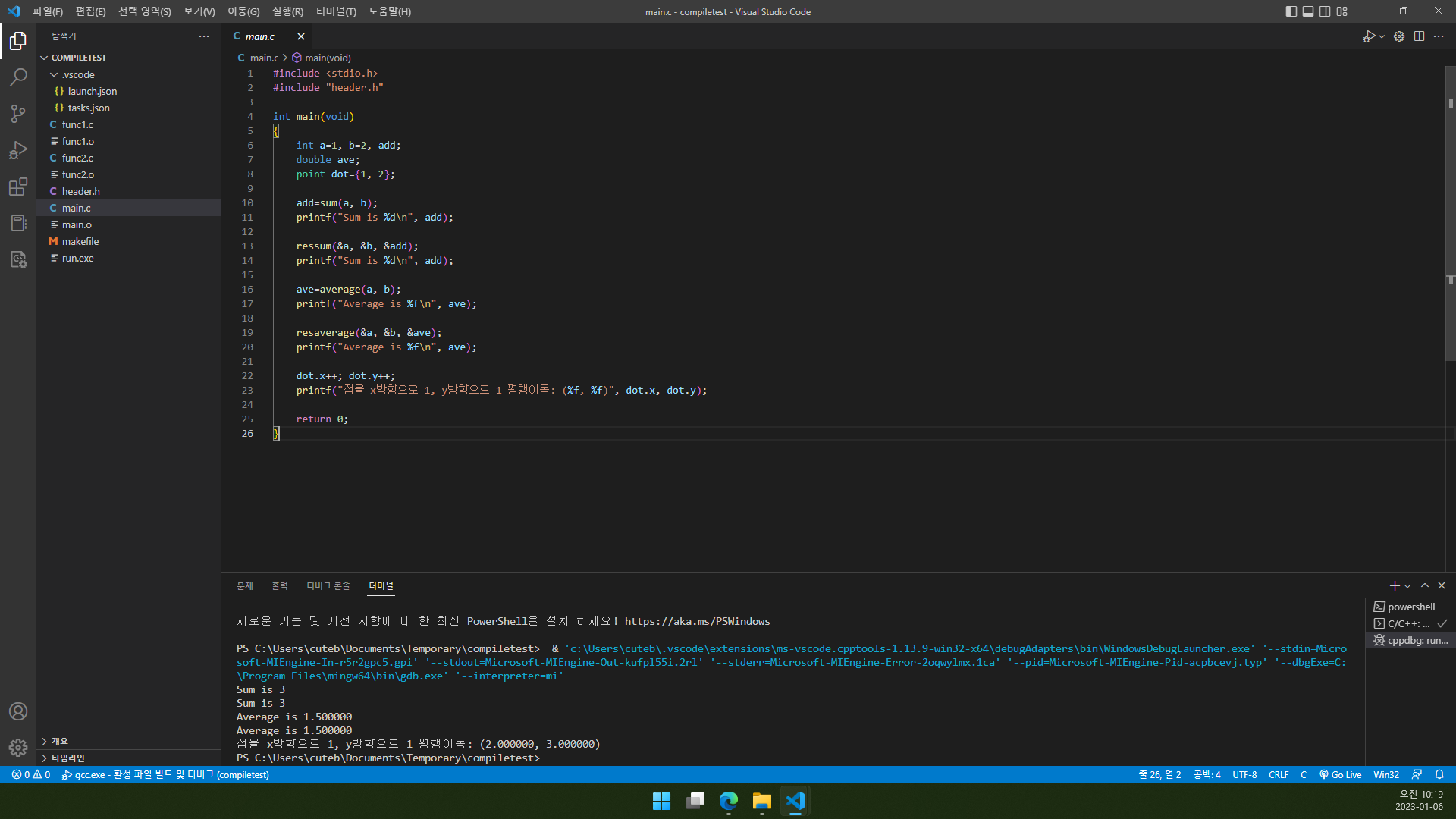Open func2.c in the explorer

pos(129,158)
